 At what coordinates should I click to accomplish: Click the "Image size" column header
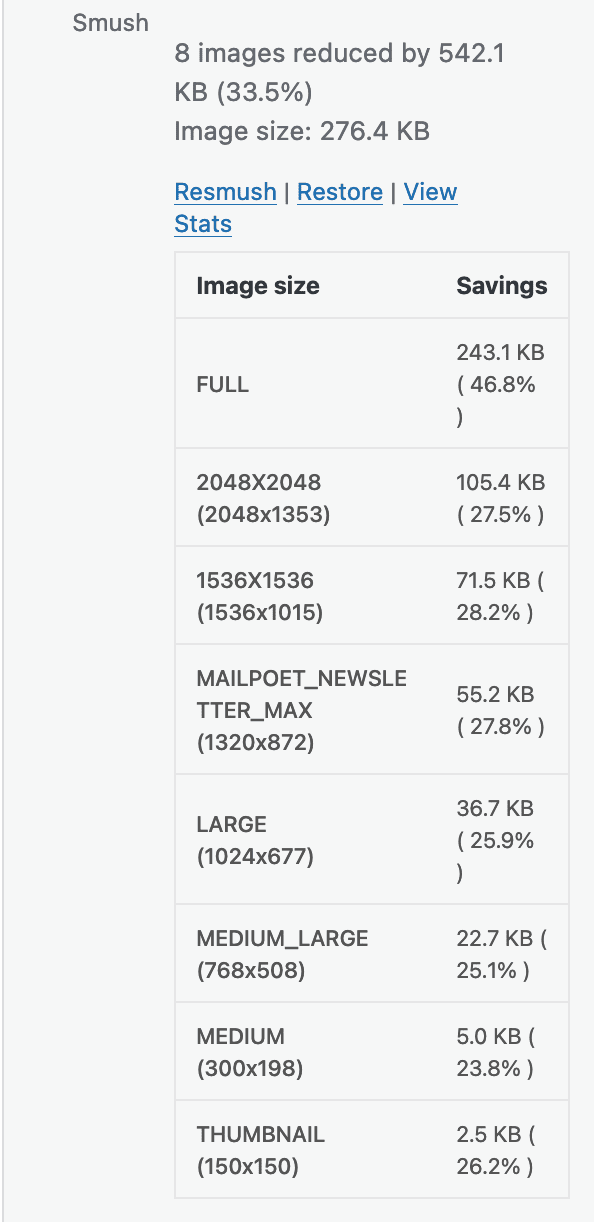click(x=258, y=286)
